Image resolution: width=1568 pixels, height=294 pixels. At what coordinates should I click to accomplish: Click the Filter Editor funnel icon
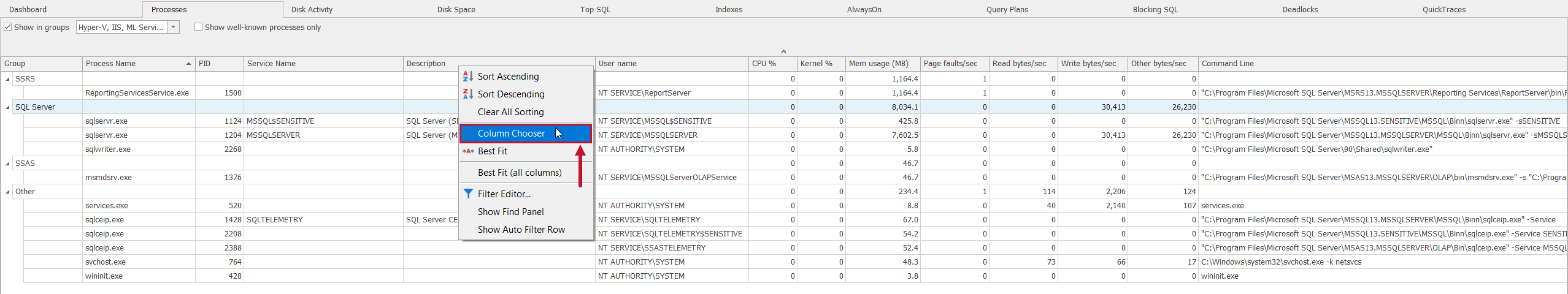point(468,194)
